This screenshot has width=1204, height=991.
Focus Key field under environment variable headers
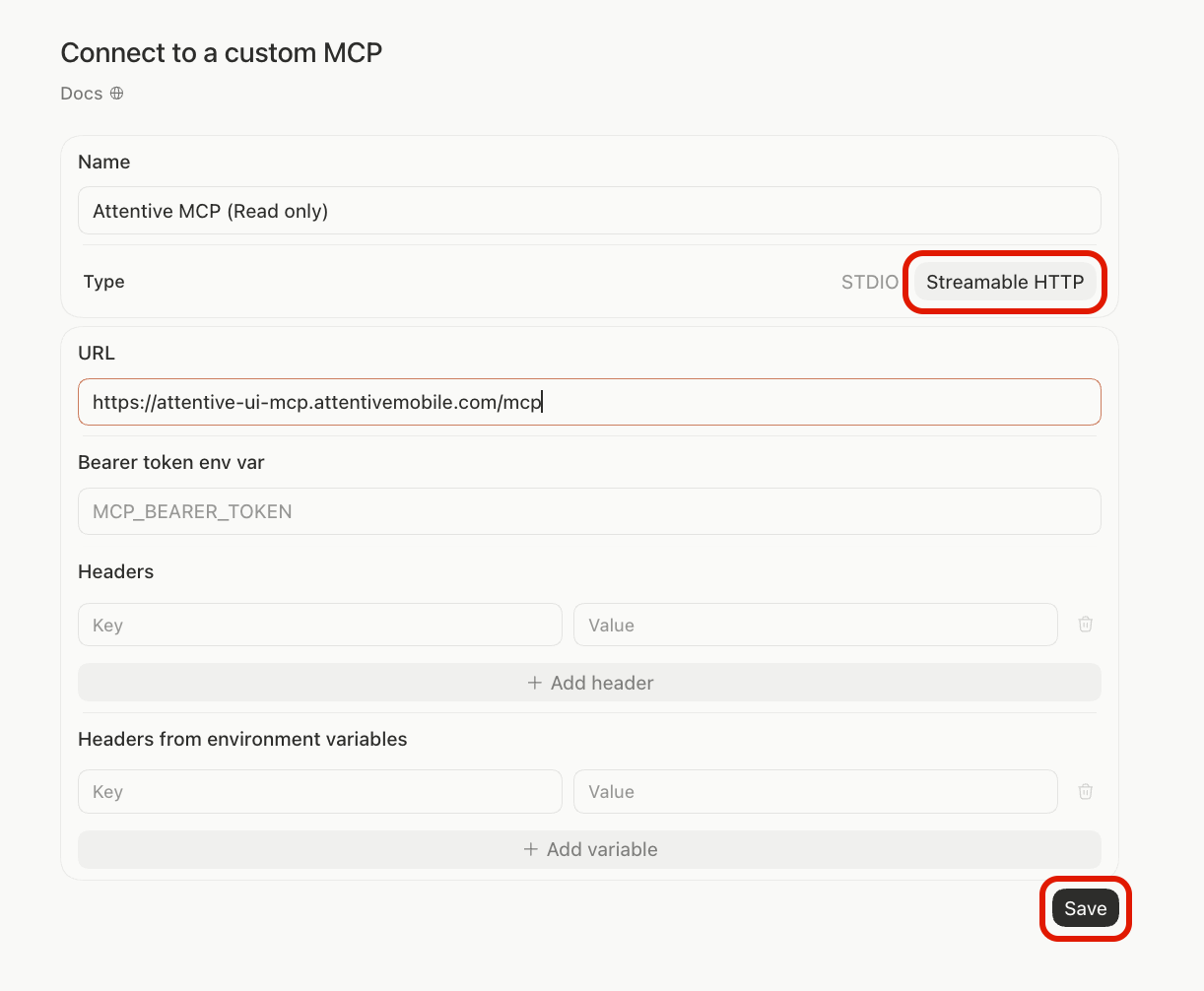320,792
